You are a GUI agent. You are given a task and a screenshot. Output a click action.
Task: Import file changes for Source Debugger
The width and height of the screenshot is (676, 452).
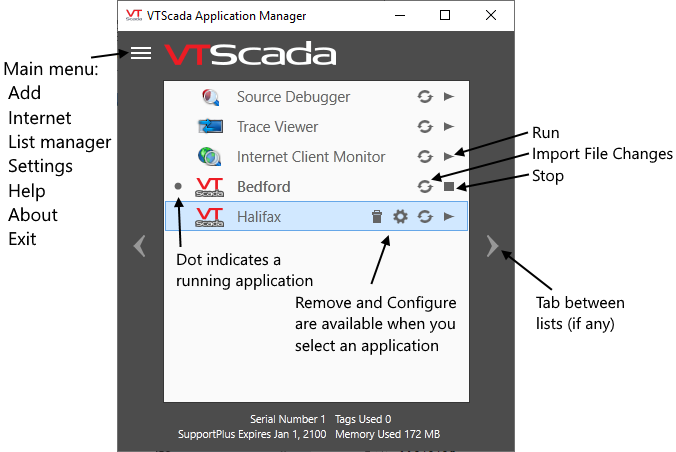click(x=425, y=97)
